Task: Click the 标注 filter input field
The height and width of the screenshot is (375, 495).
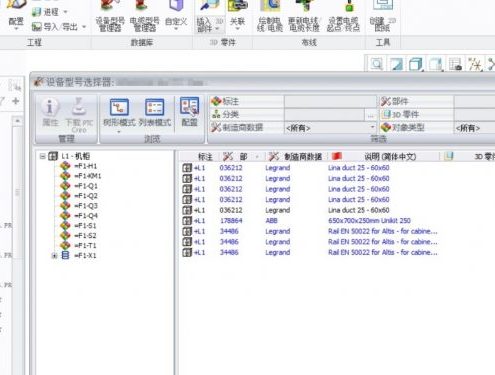Action: 330,101
